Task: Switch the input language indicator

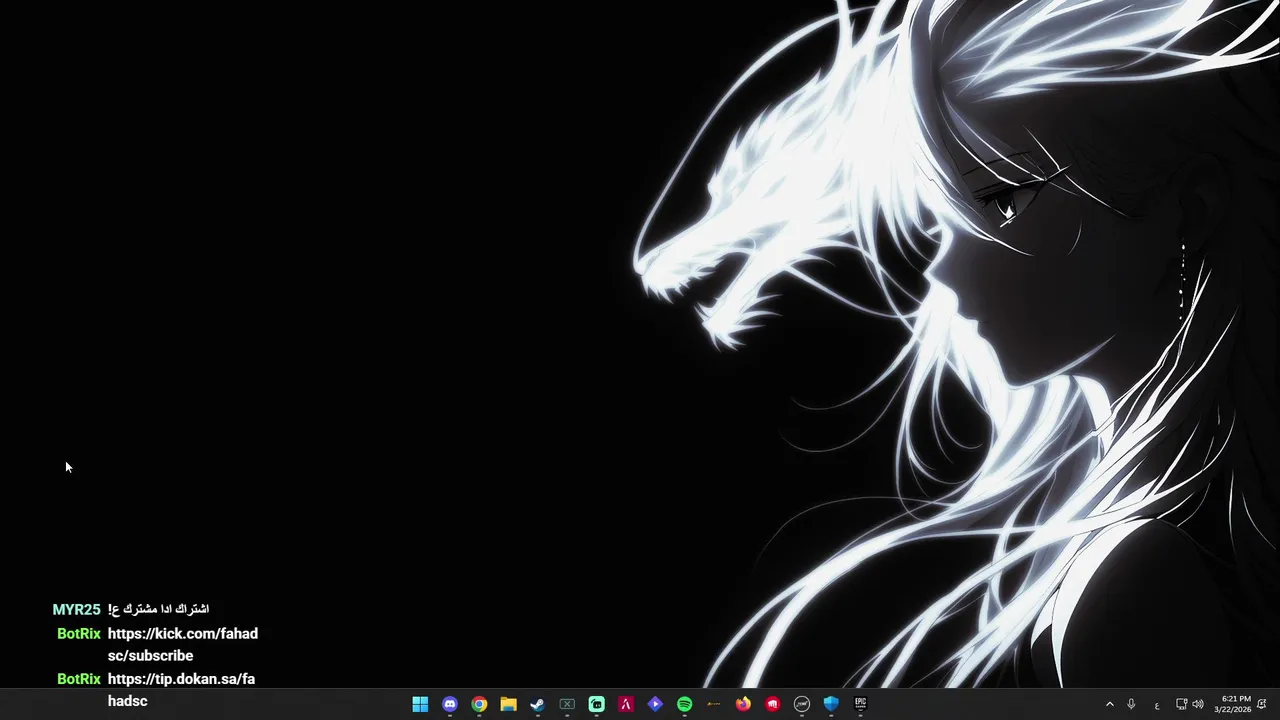Action: (1157, 705)
